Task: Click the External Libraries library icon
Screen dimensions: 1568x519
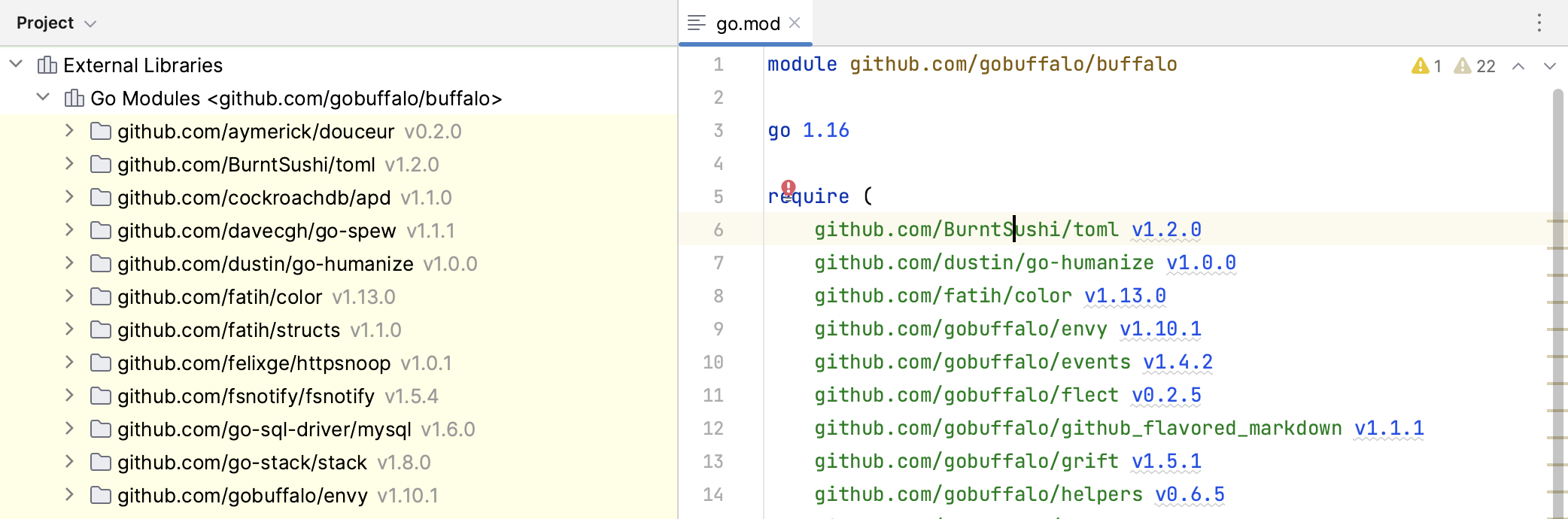Action: tap(47, 65)
